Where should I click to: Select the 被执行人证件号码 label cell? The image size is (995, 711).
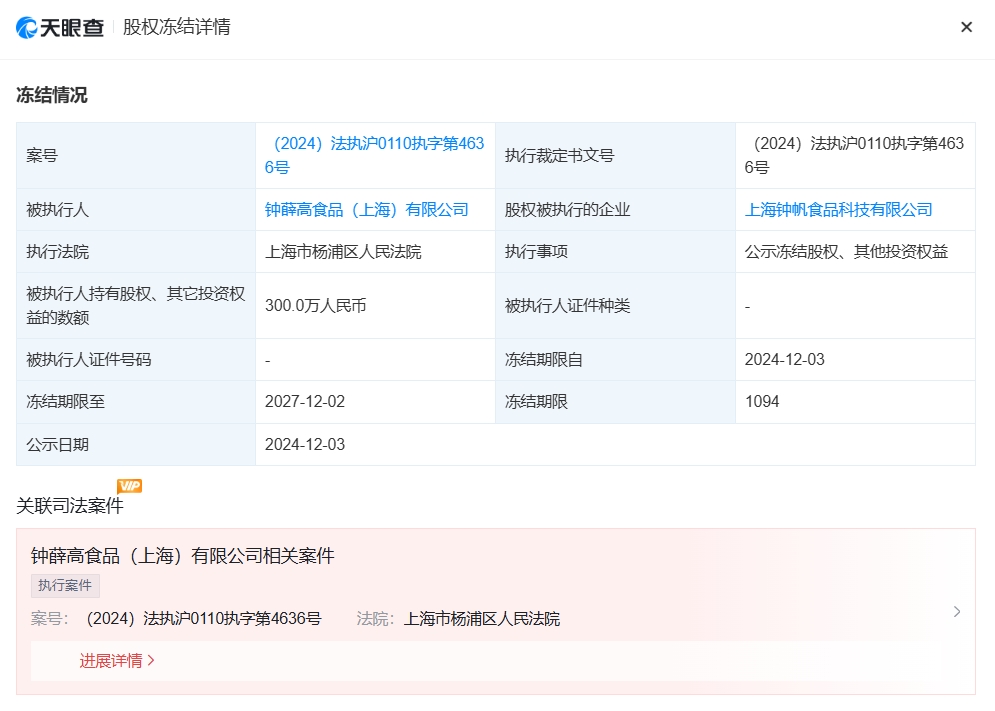tap(136, 360)
